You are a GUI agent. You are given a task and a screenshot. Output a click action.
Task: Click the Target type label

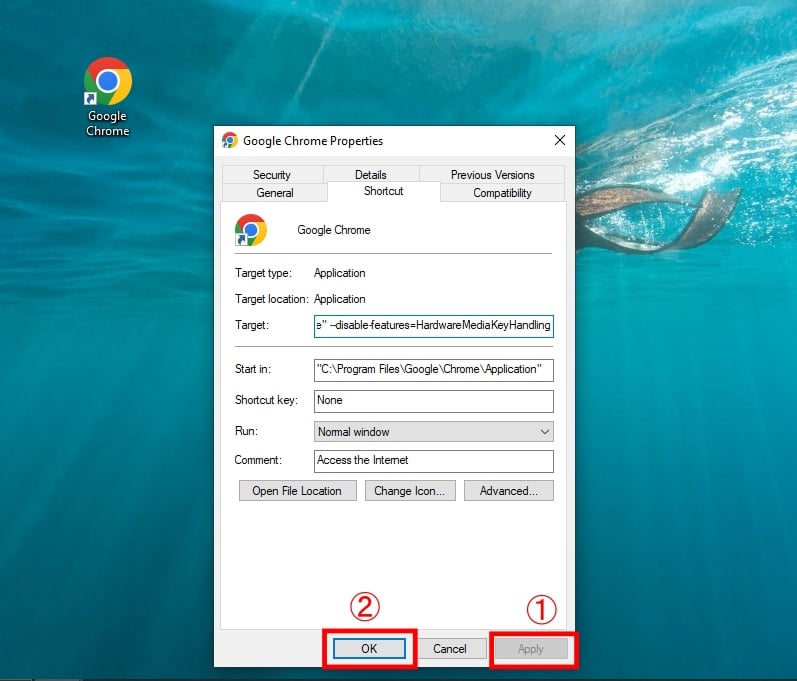pyautogui.click(x=263, y=273)
